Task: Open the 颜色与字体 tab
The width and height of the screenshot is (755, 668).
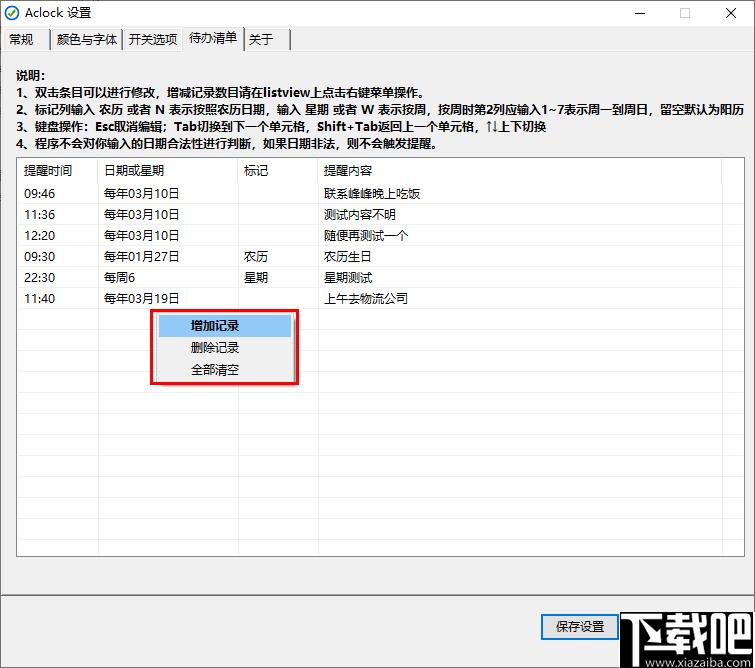Action: point(87,39)
